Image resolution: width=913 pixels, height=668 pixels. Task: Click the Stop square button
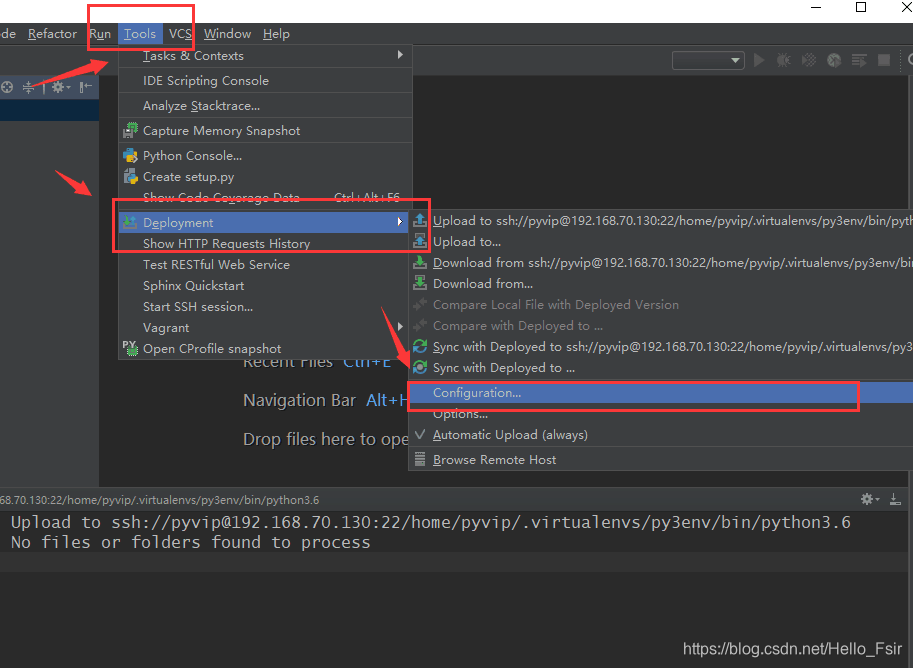(884, 60)
